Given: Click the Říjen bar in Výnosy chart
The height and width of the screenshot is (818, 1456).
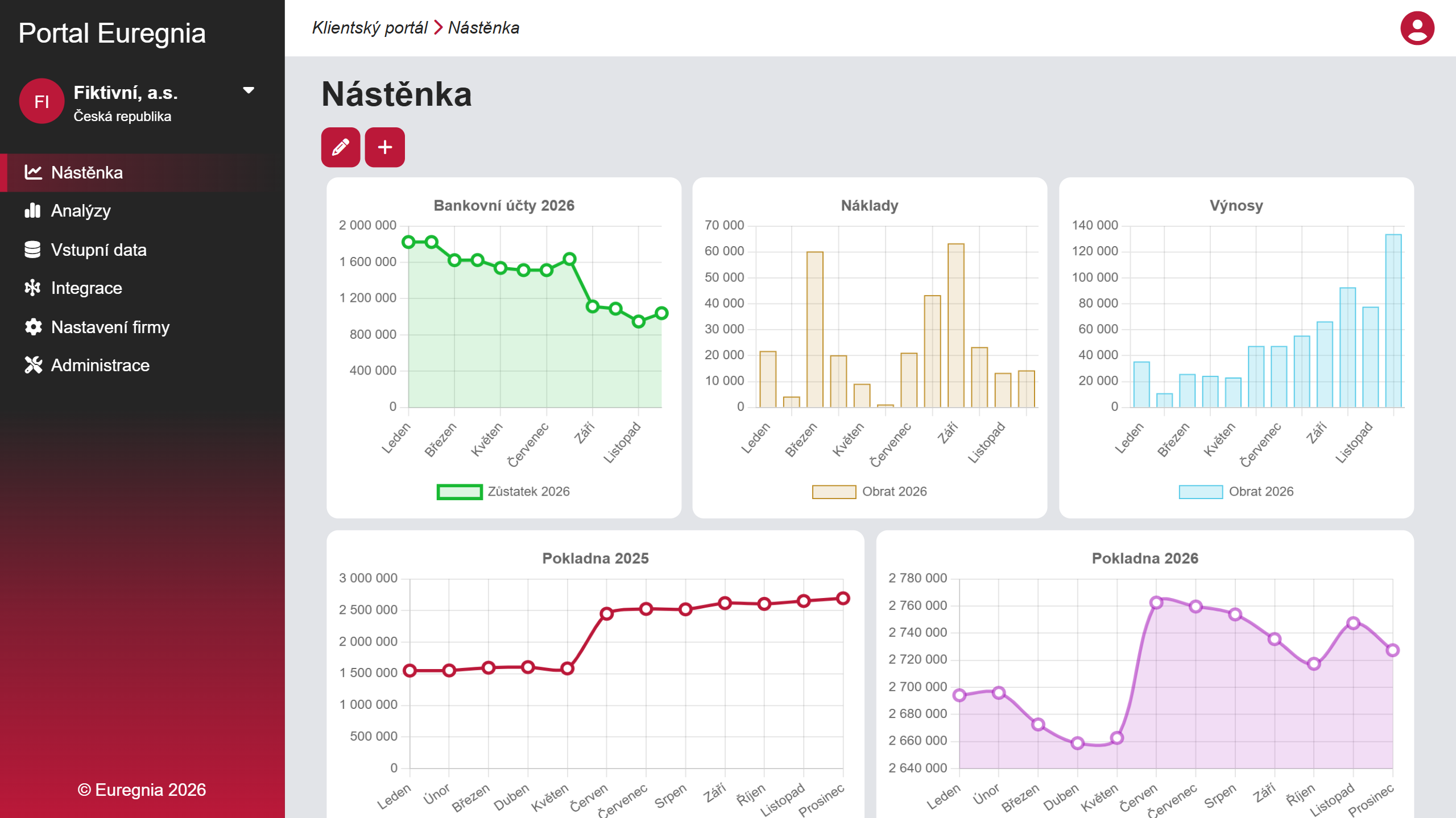Looking at the screenshot, I should 1348,347.
